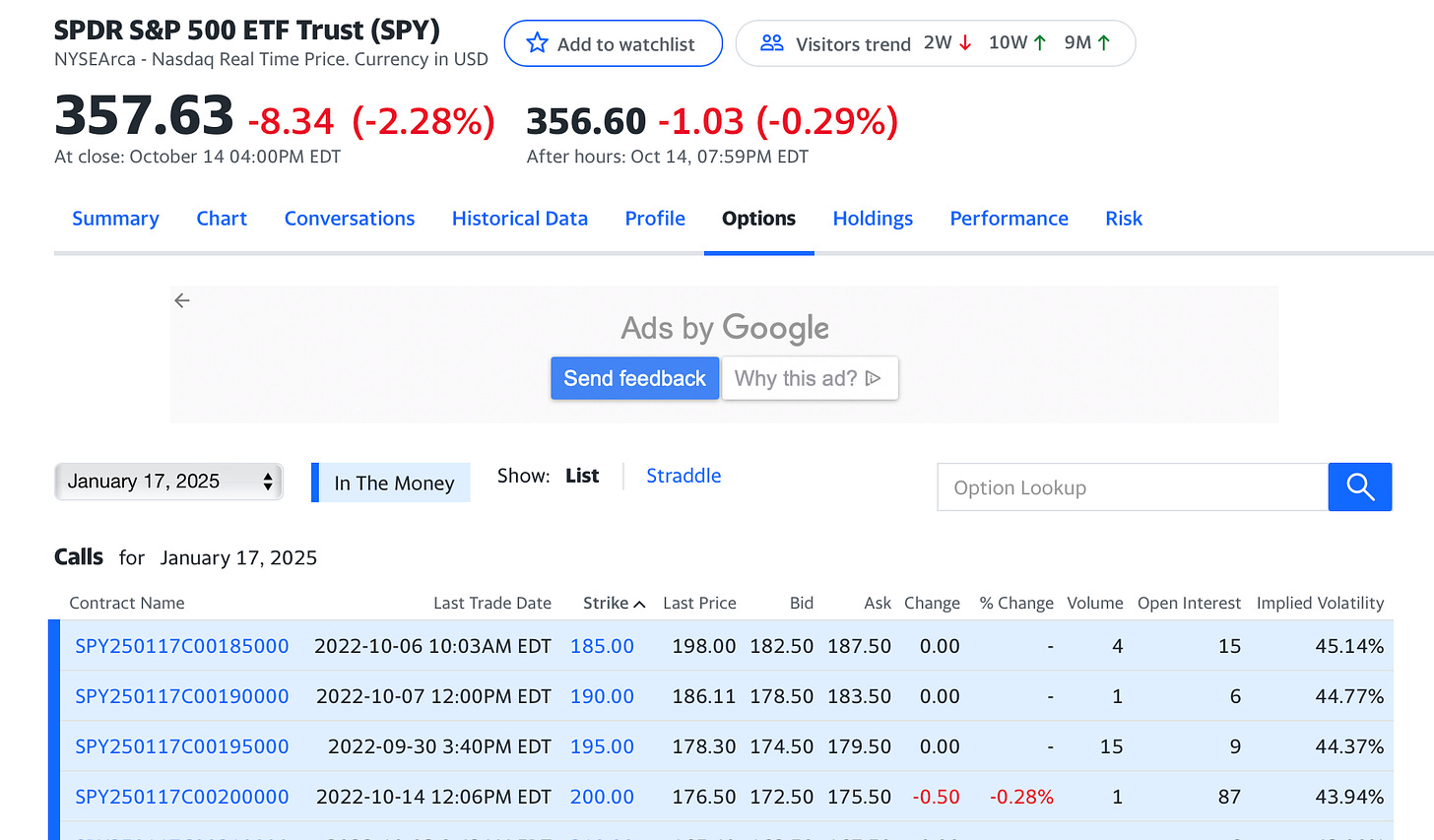The width and height of the screenshot is (1434, 840).
Task: Click the back arrow in the ad box
Action: pos(182,300)
